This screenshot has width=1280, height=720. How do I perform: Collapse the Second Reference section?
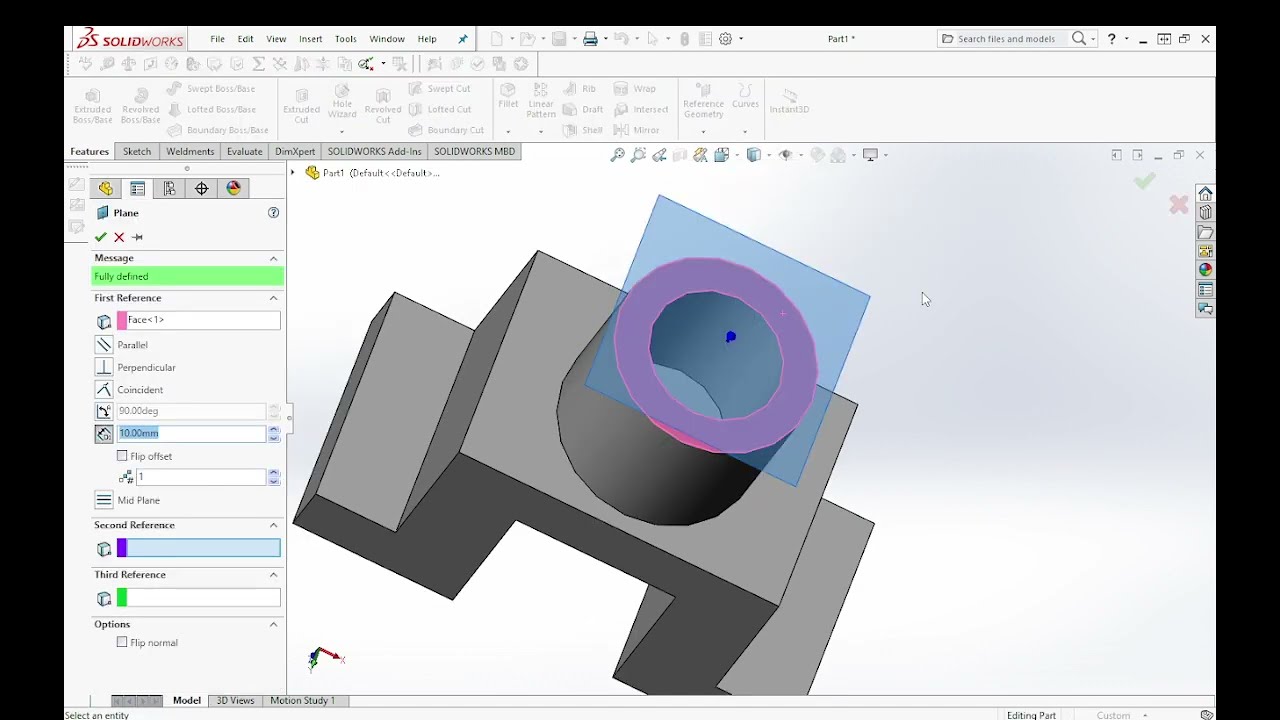(273, 525)
